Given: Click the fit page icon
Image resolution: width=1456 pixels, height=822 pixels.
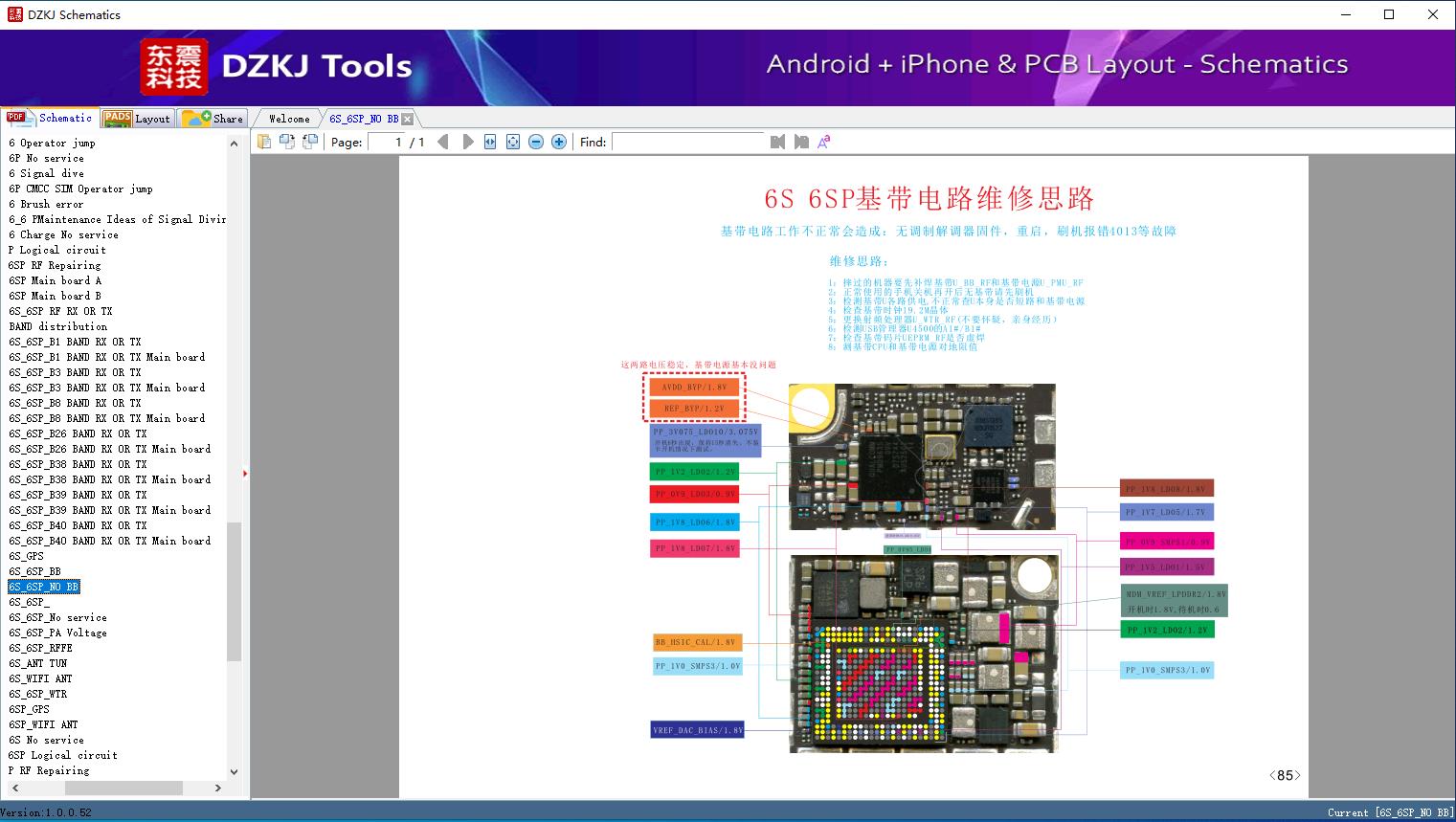Looking at the screenshot, I should [x=513, y=142].
